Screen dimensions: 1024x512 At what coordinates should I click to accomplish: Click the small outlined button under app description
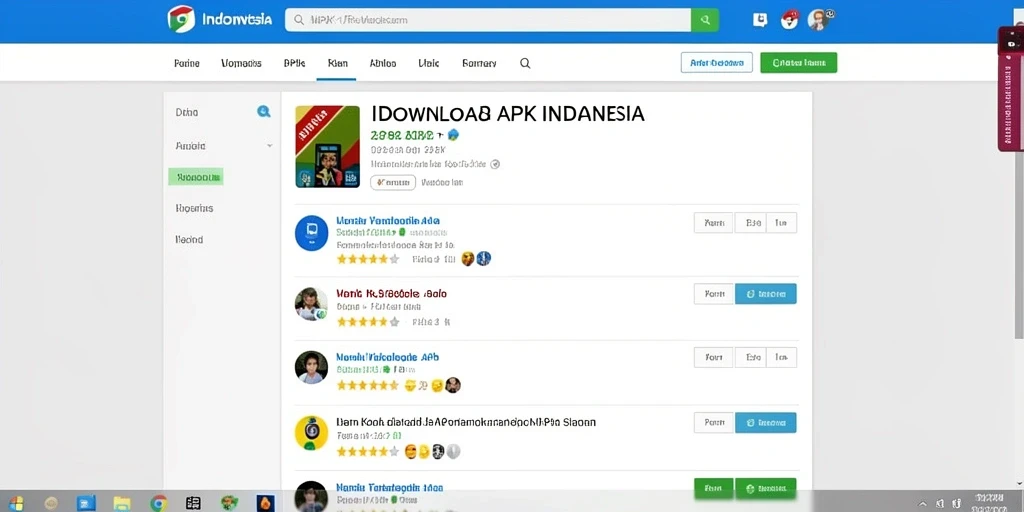pyautogui.click(x=393, y=183)
